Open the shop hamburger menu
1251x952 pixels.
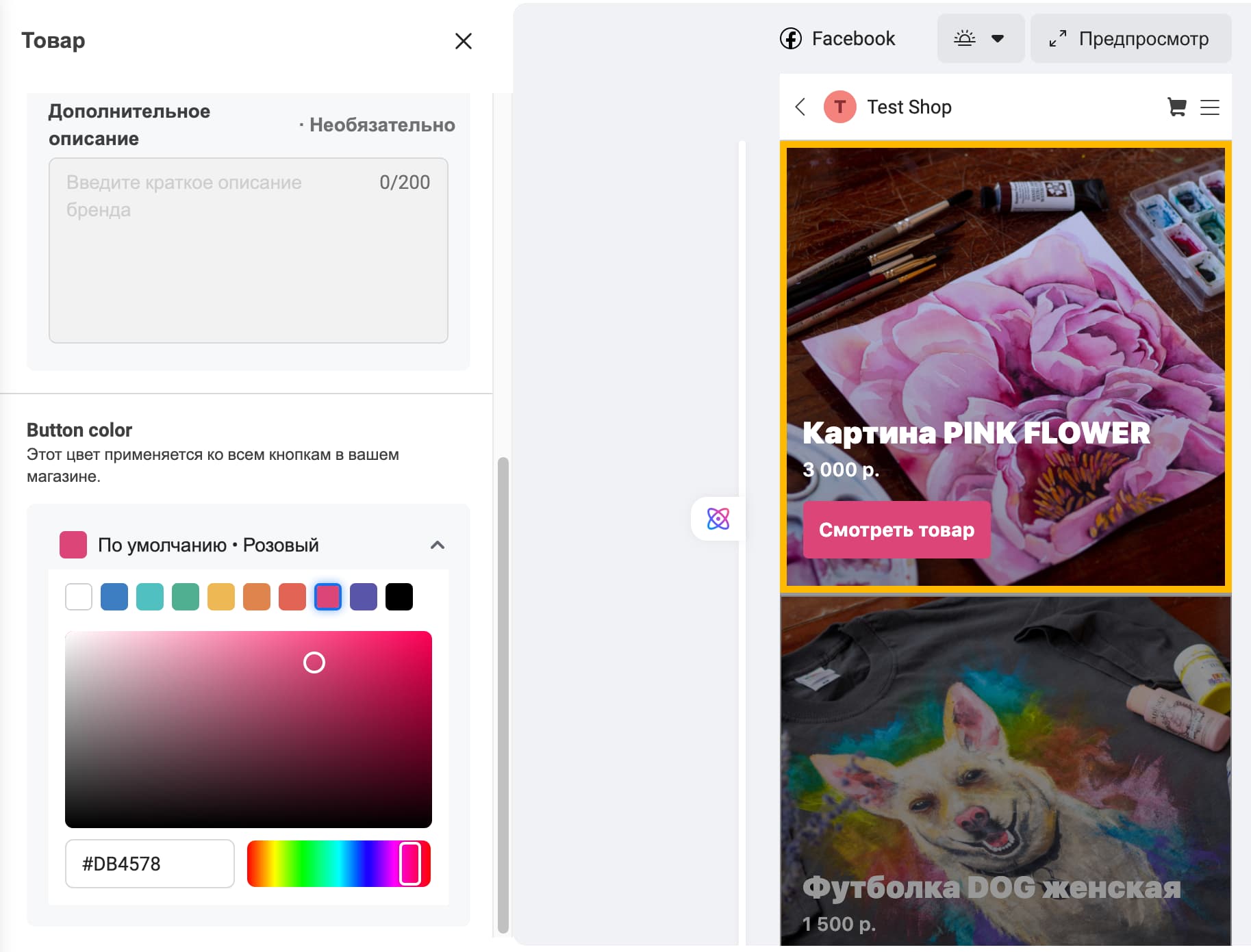1210,107
